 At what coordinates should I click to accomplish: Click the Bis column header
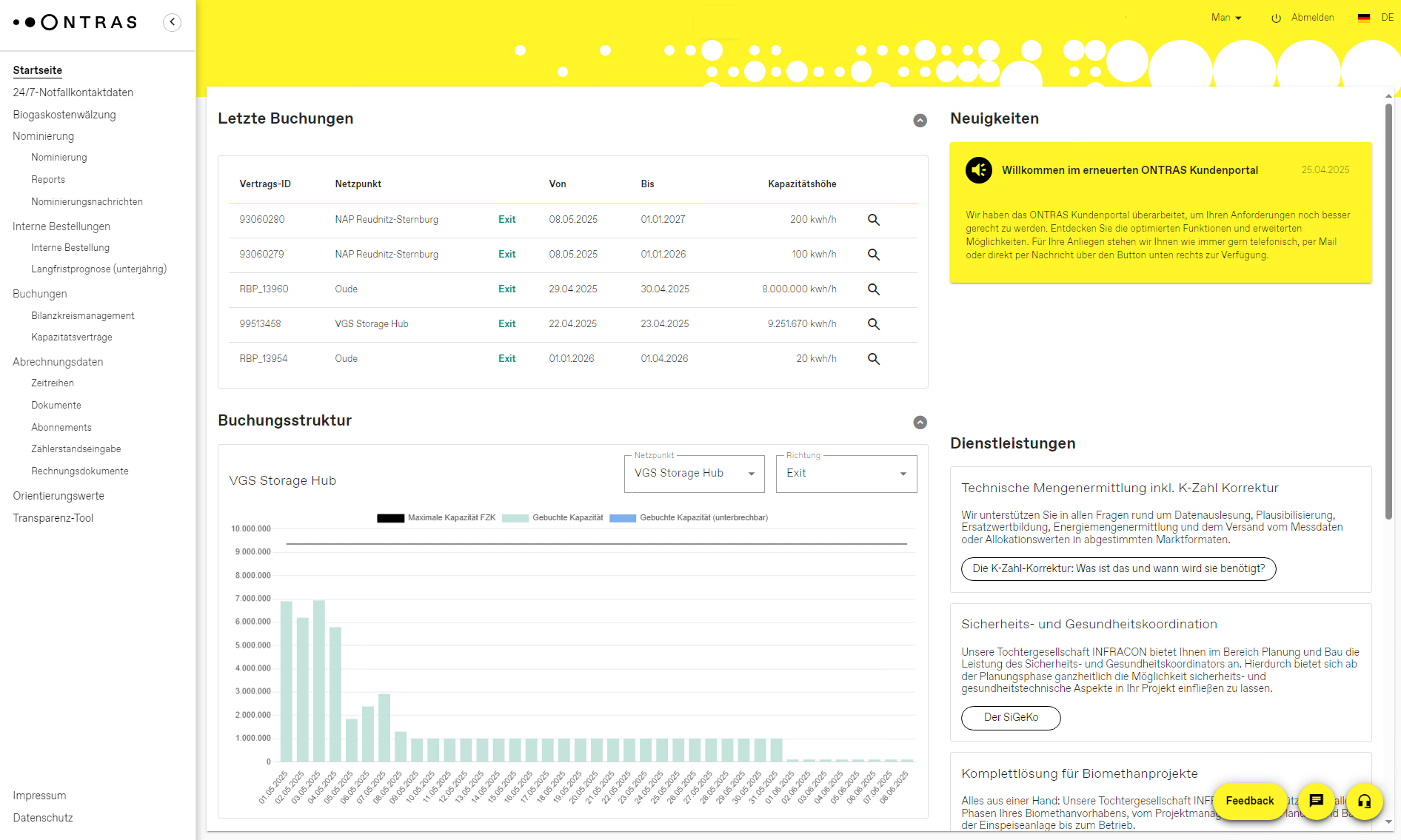(x=648, y=184)
